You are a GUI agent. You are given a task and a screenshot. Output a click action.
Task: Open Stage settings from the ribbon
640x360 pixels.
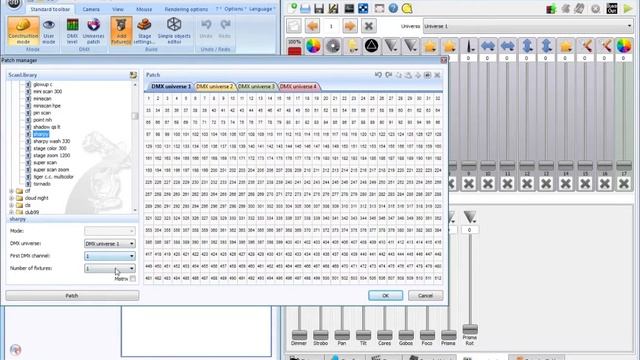[x=144, y=31]
